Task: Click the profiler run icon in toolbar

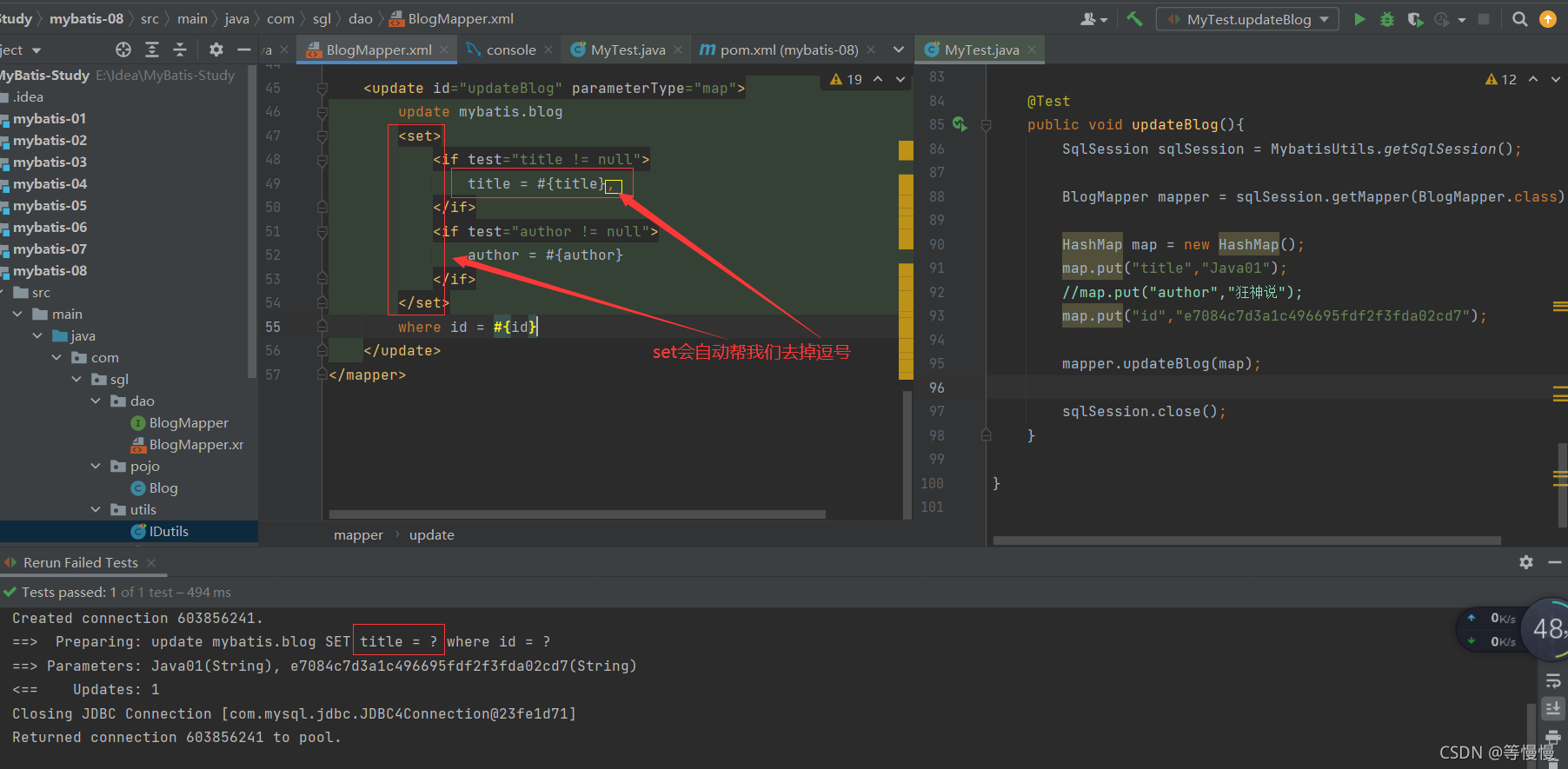Action: (x=1443, y=19)
